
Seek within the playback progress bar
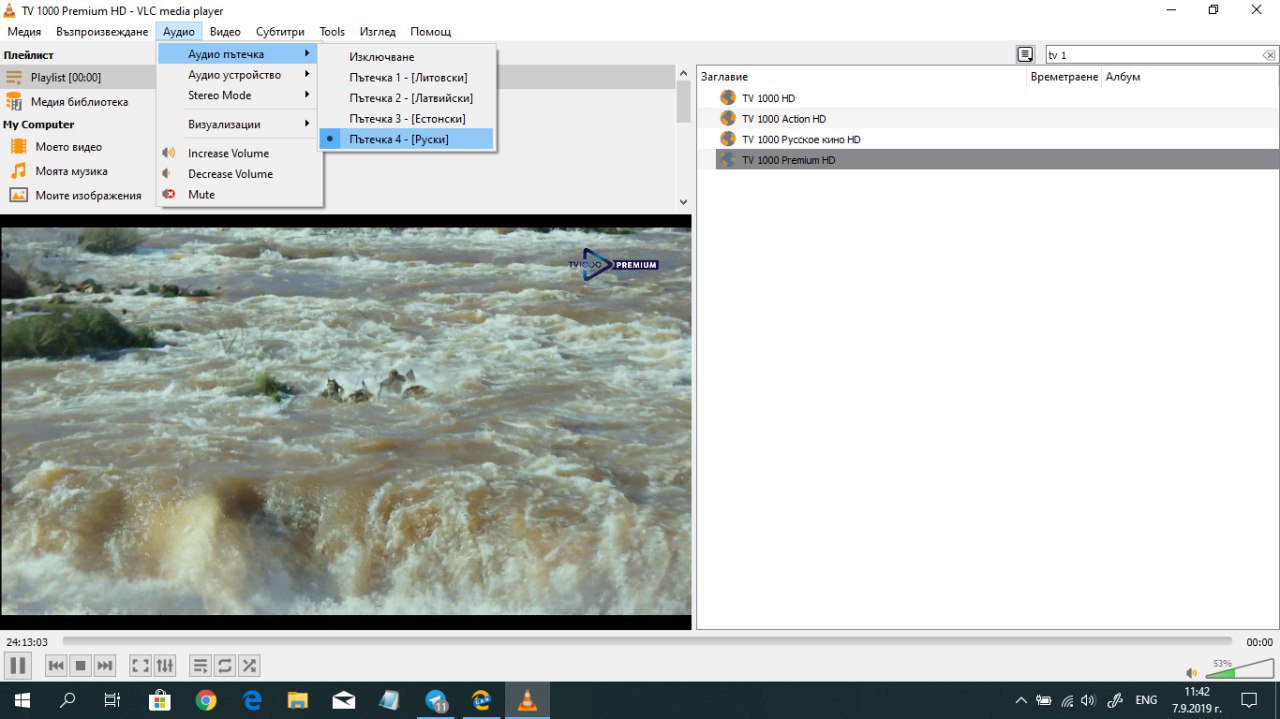647,641
